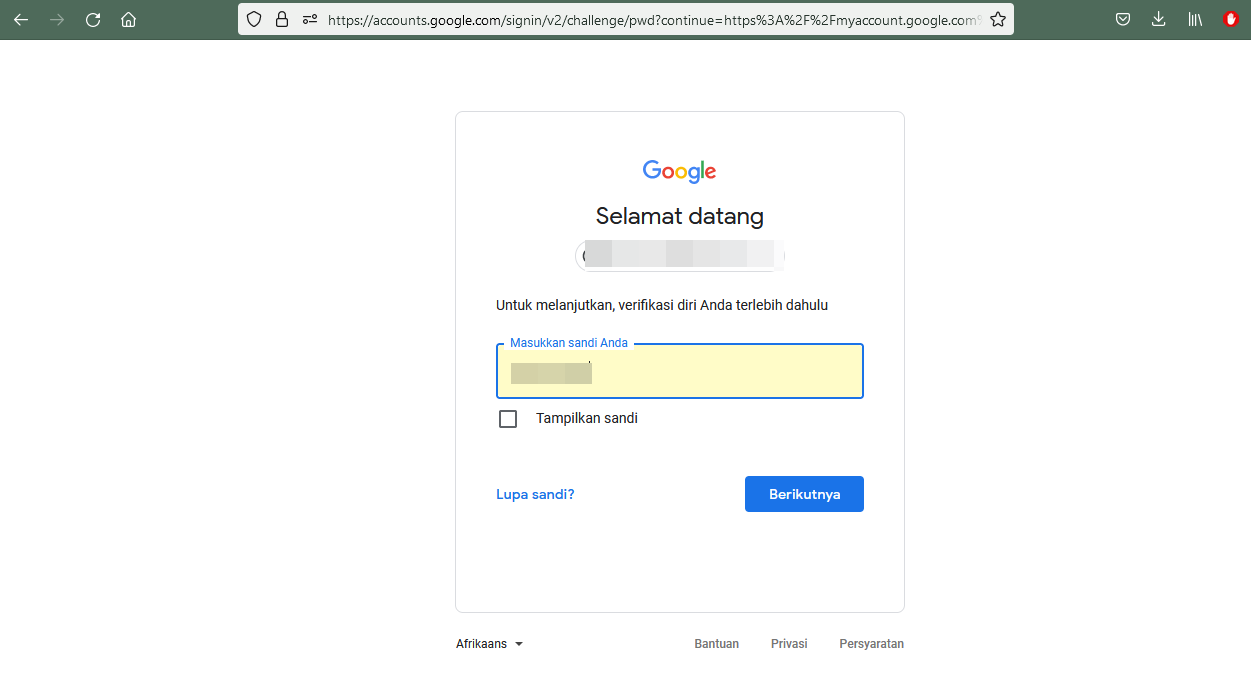1251x681 pixels.
Task: Open the account email chip selector
Action: (x=680, y=256)
